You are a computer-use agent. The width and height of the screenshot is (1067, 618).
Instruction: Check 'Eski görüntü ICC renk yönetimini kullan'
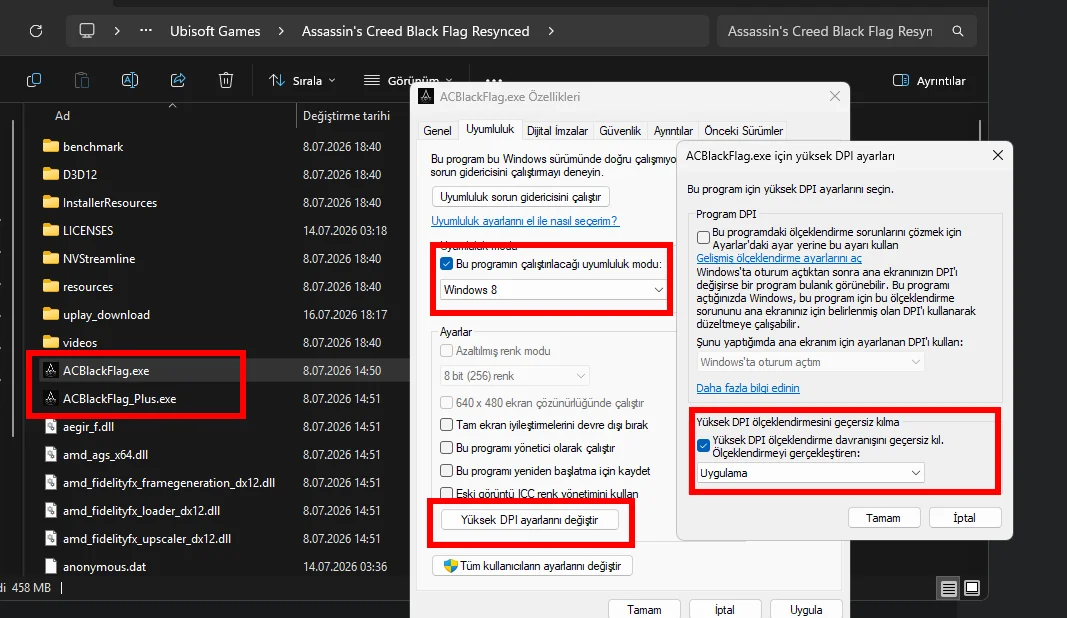pyautogui.click(x=446, y=493)
